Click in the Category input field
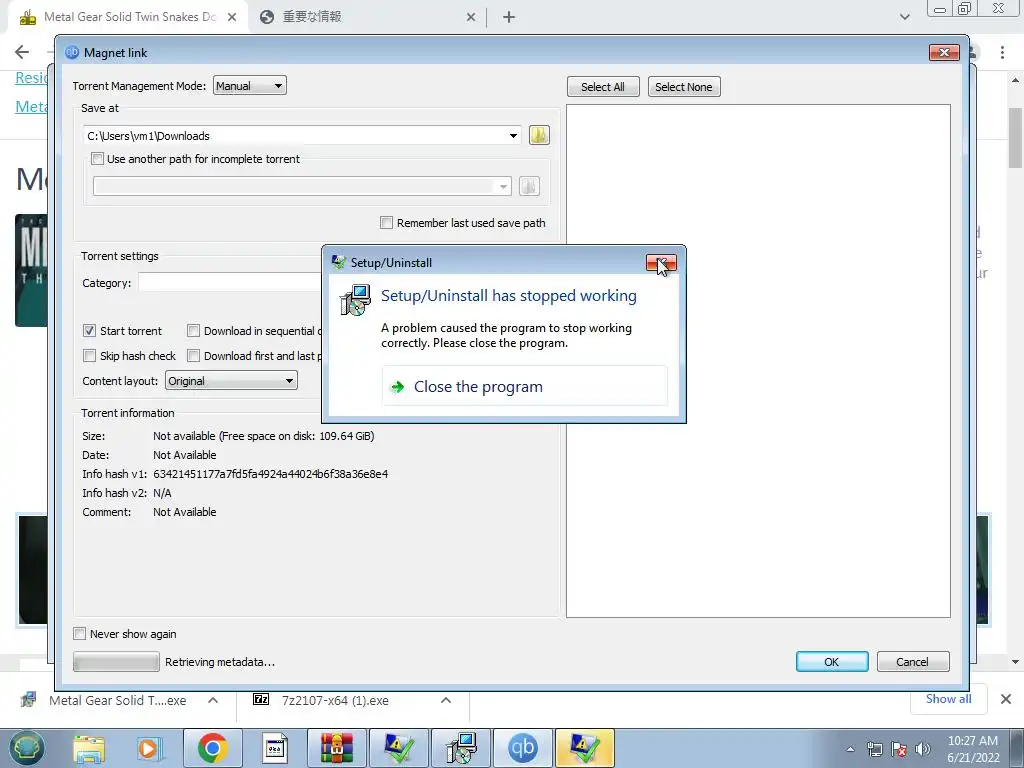 [x=230, y=283]
